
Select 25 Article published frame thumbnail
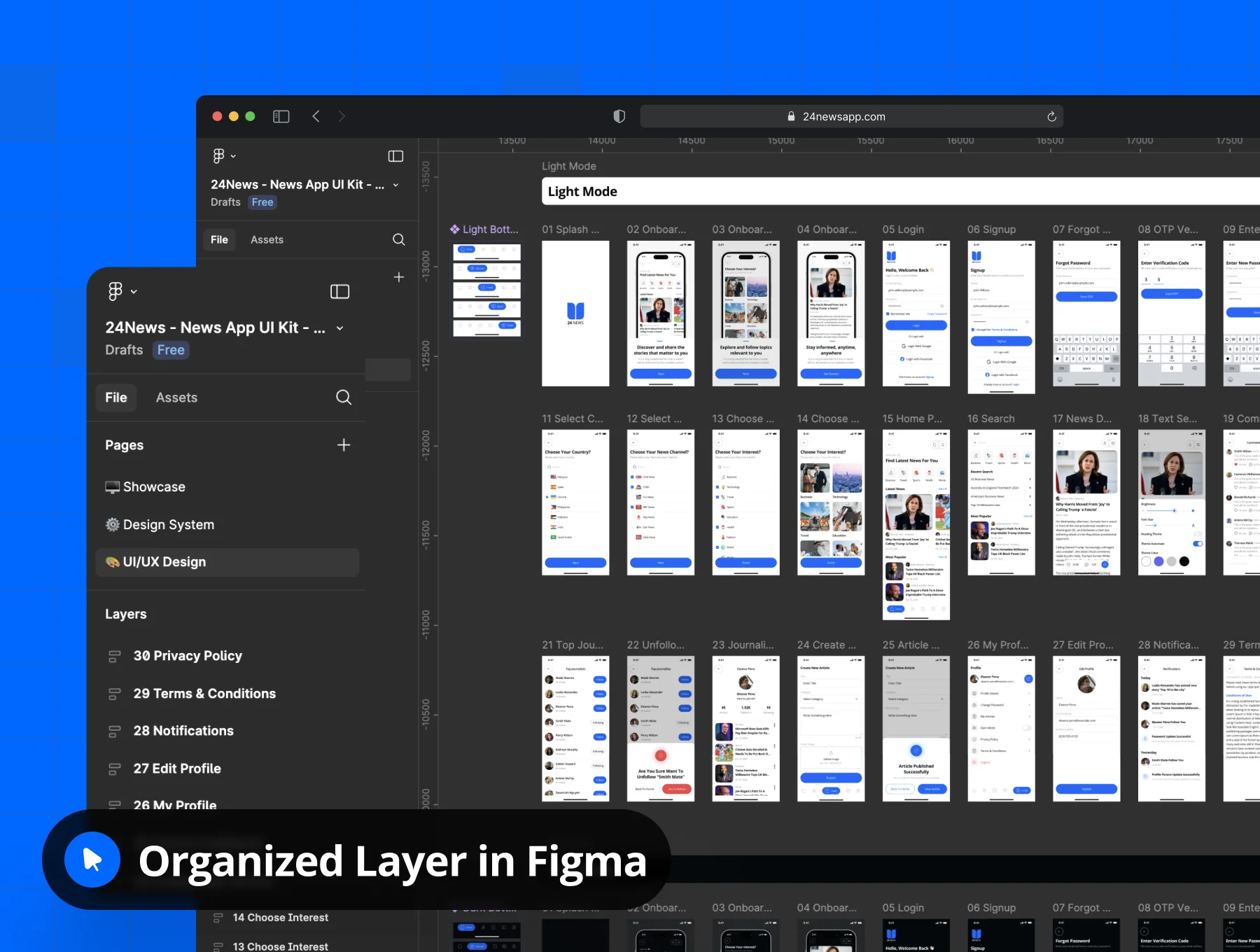916,729
